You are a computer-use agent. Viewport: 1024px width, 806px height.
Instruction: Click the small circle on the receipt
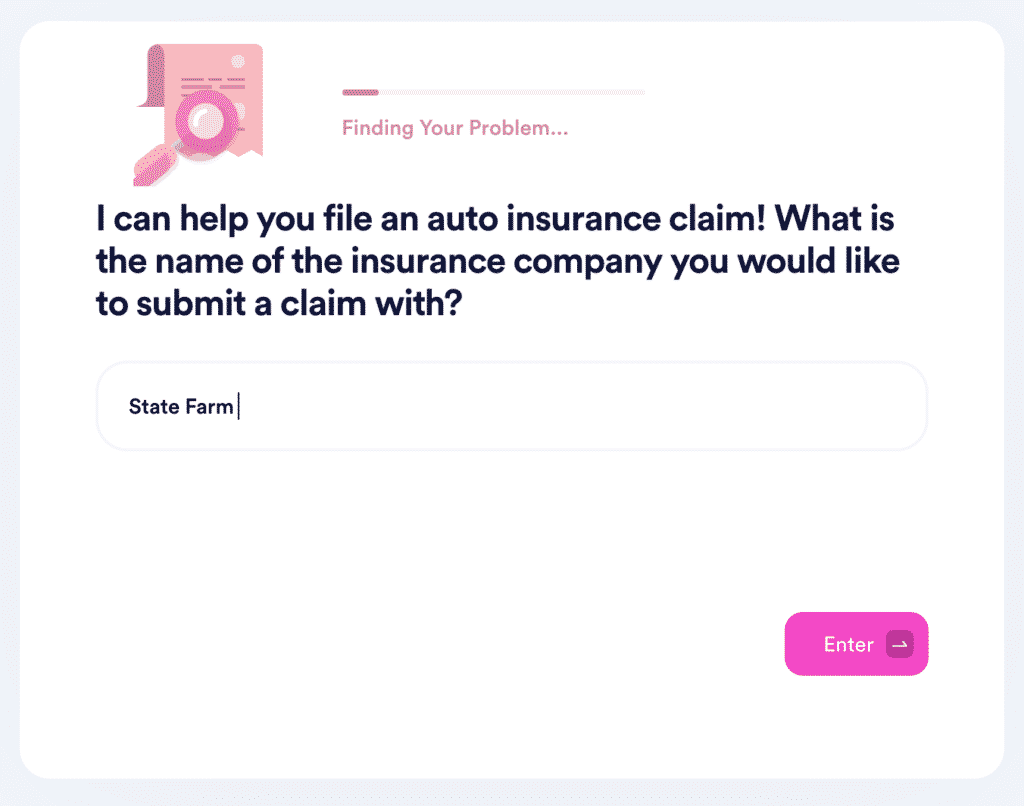[x=238, y=61]
